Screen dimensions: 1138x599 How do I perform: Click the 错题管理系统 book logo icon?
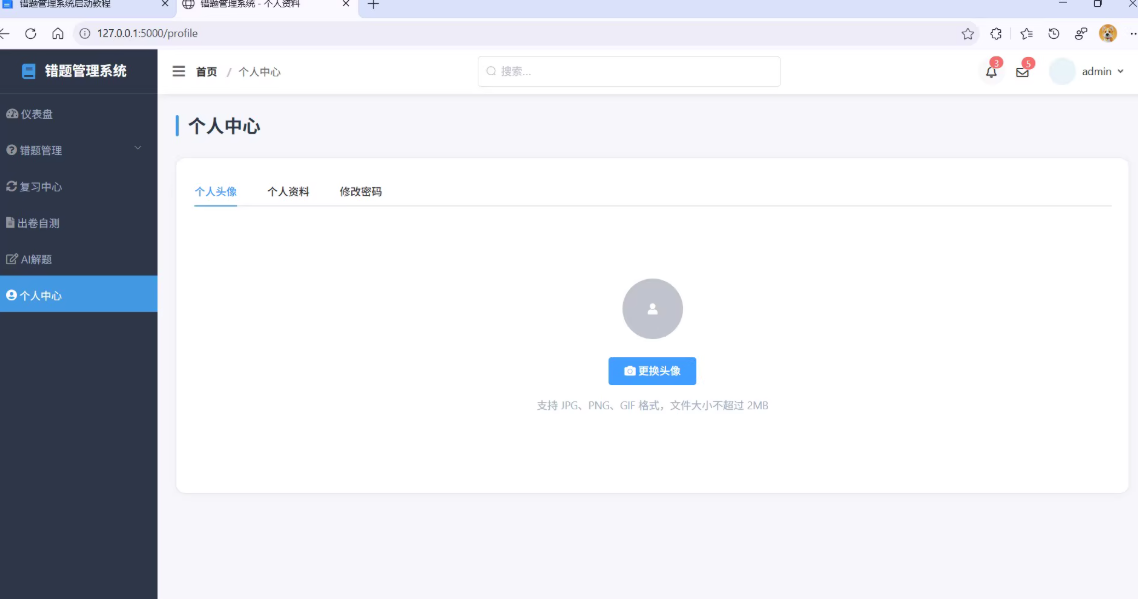pyautogui.click(x=28, y=71)
